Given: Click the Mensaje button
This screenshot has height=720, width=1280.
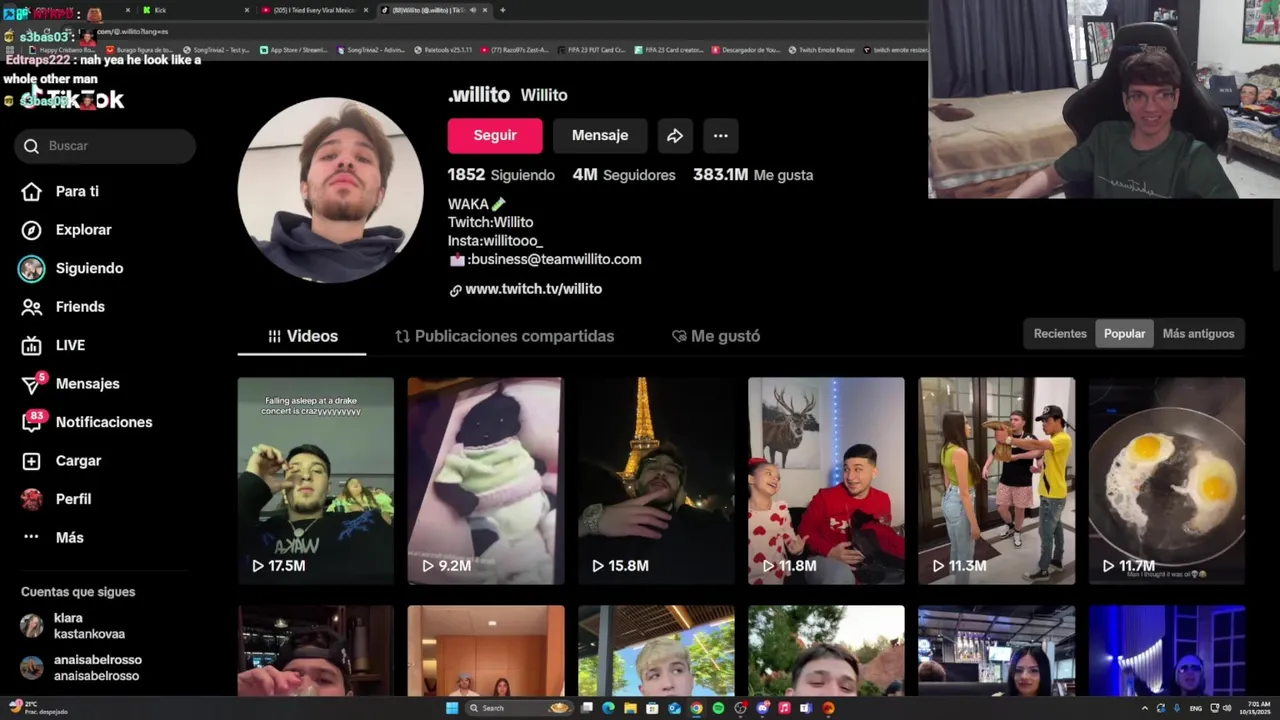Looking at the screenshot, I should 600,136.
